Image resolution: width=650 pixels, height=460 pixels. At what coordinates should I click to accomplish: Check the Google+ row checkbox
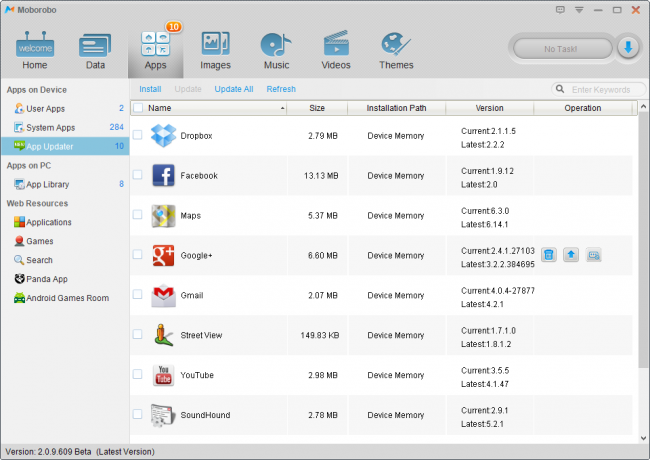(x=138, y=254)
